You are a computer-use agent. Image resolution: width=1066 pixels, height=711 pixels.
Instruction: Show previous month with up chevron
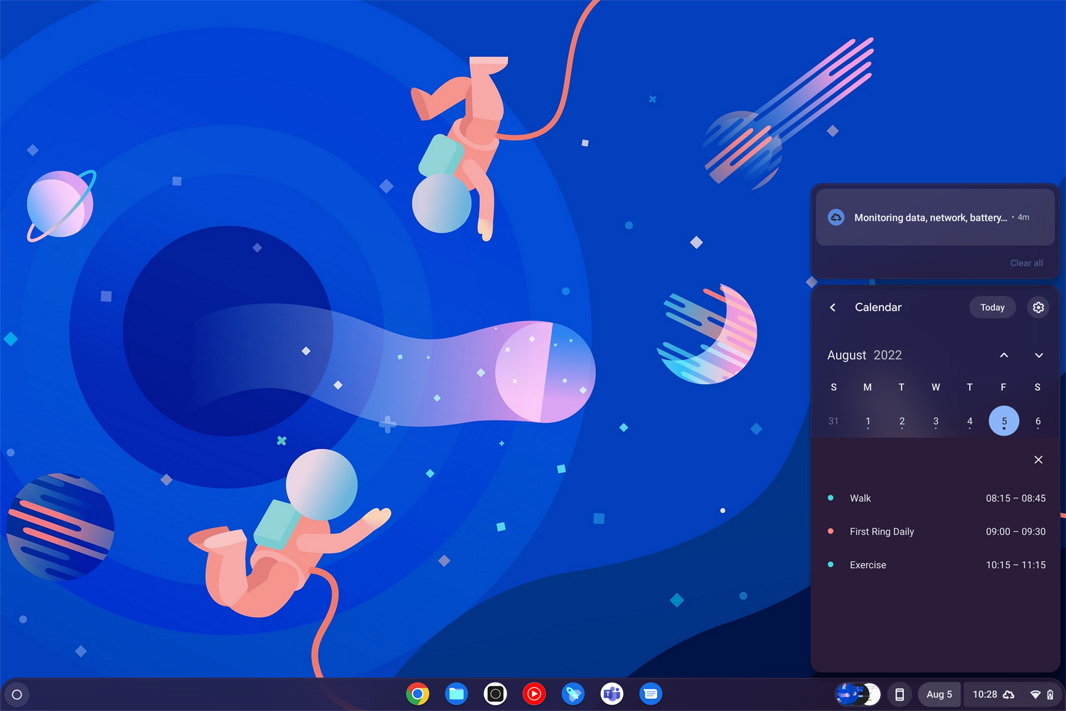coord(1004,355)
